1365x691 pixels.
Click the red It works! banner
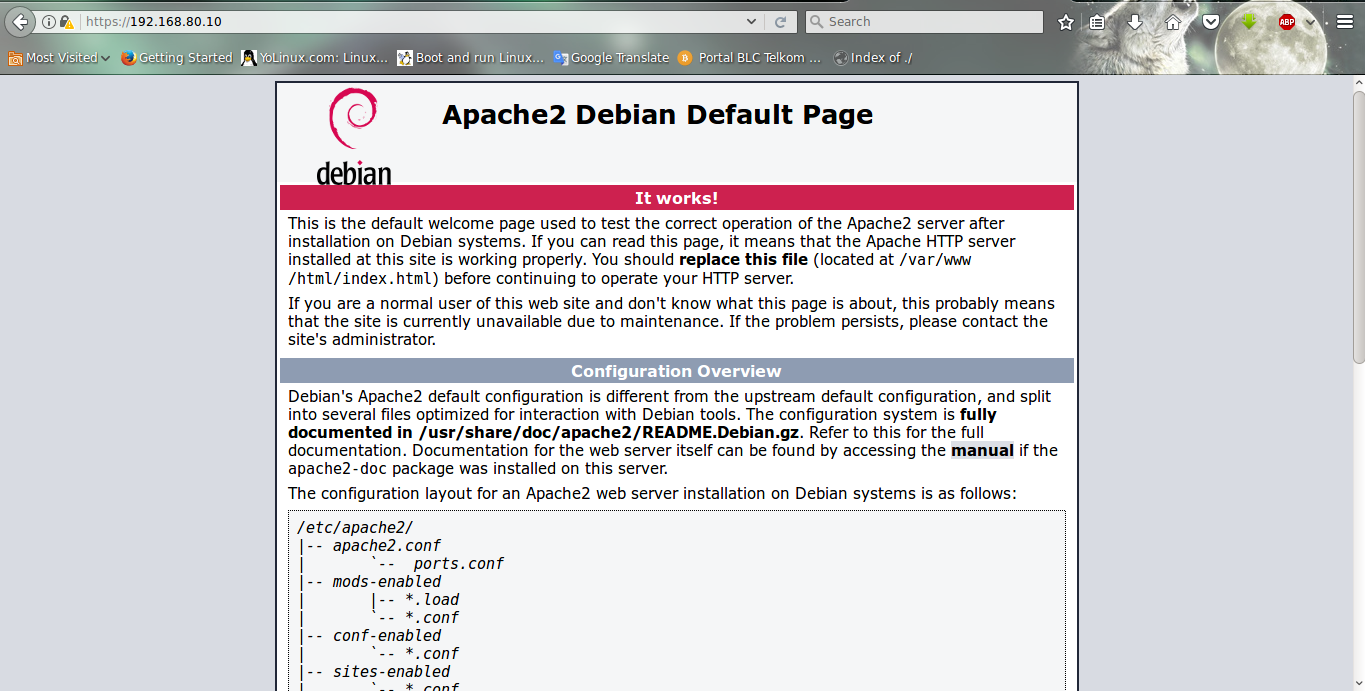(677, 198)
